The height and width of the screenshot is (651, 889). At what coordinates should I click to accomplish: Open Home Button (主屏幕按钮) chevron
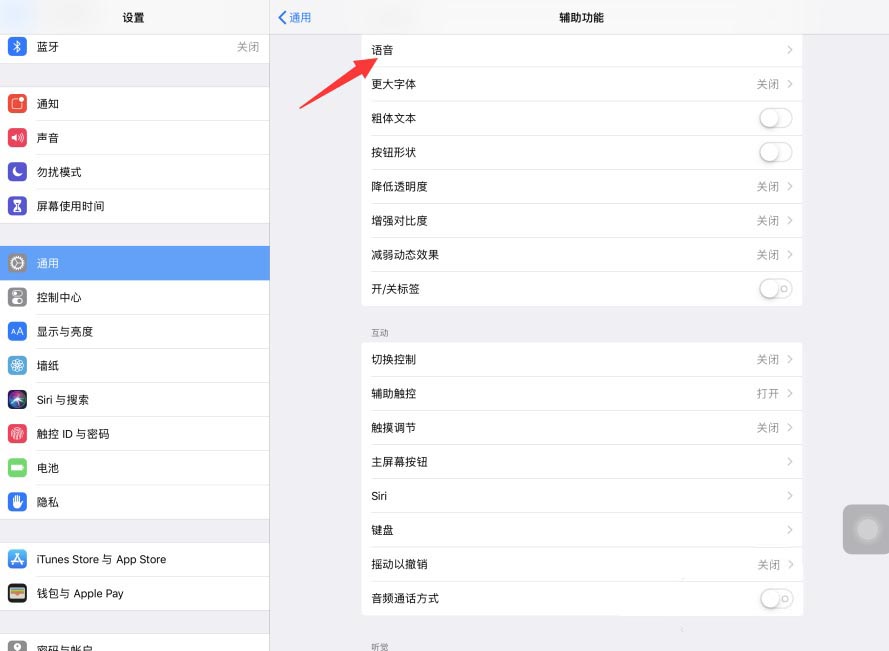790,462
